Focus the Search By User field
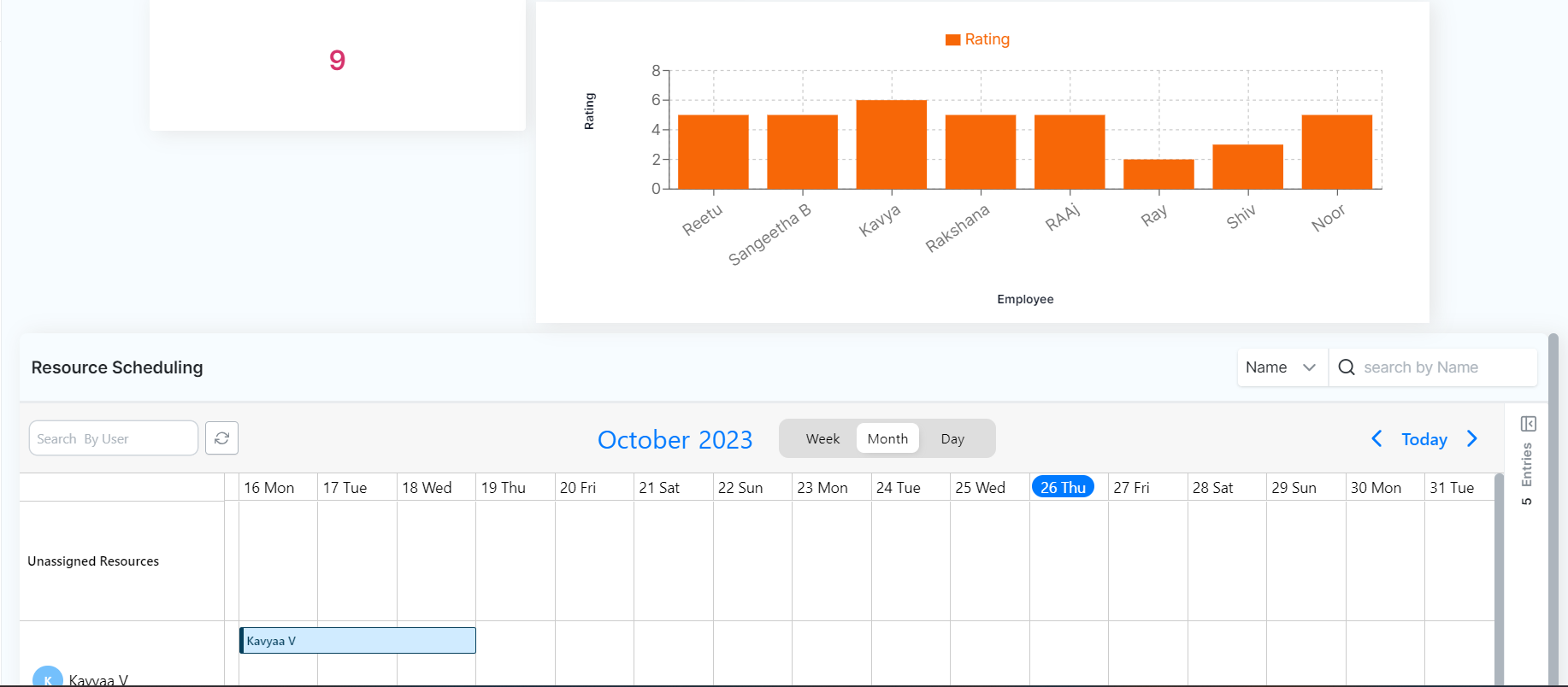The height and width of the screenshot is (687, 1568). click(114, 438)
